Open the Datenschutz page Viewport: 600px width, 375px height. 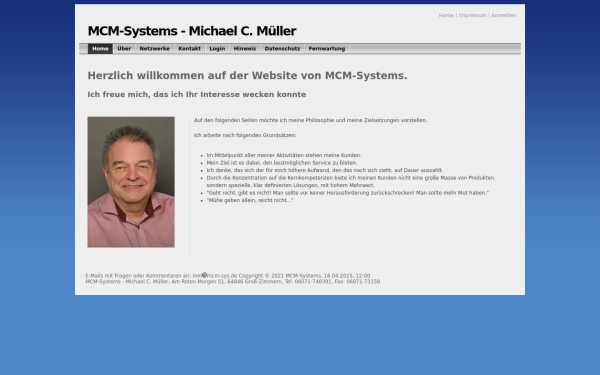point(282,49)
